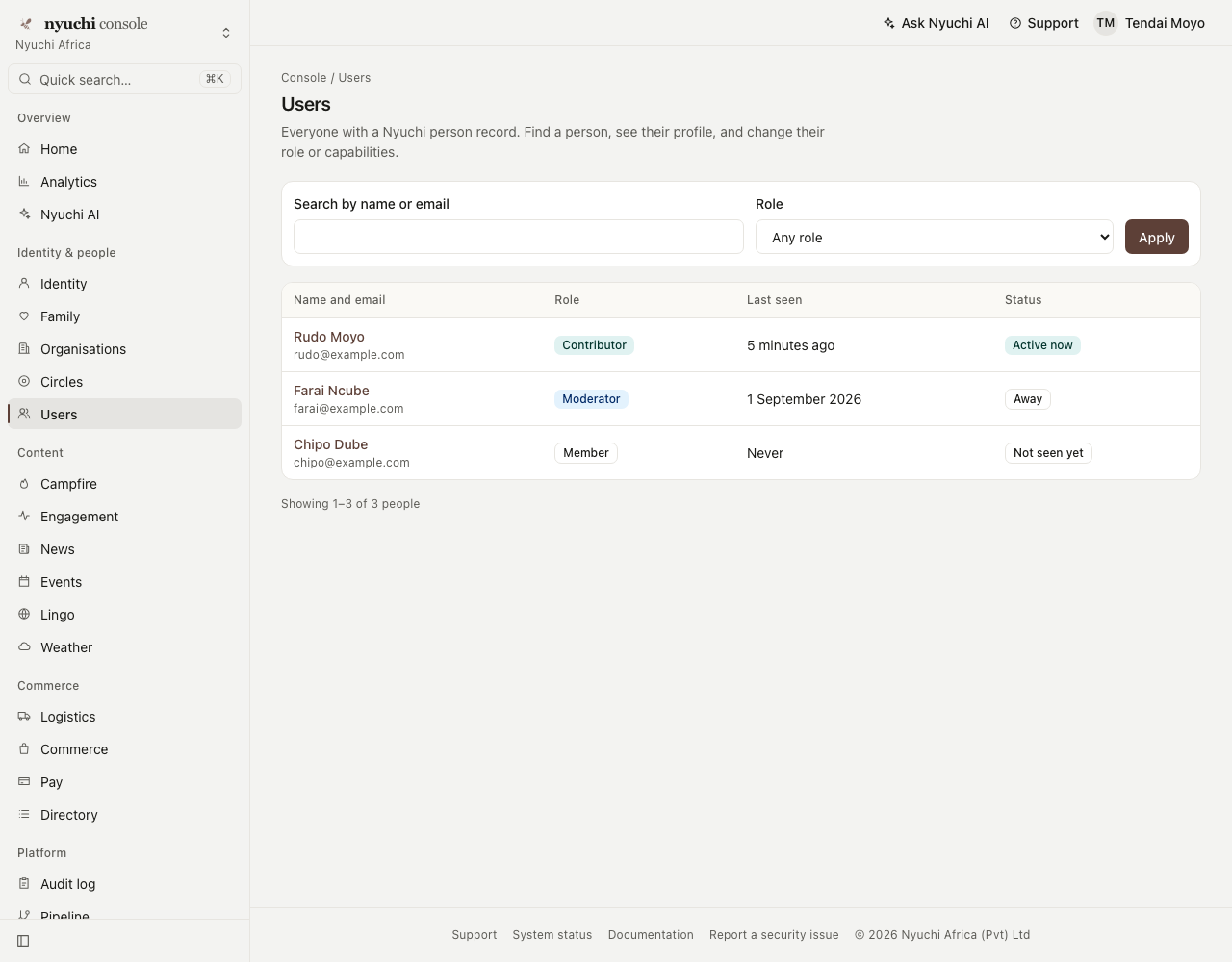Click the Weather cloud icon

(24, 647)
